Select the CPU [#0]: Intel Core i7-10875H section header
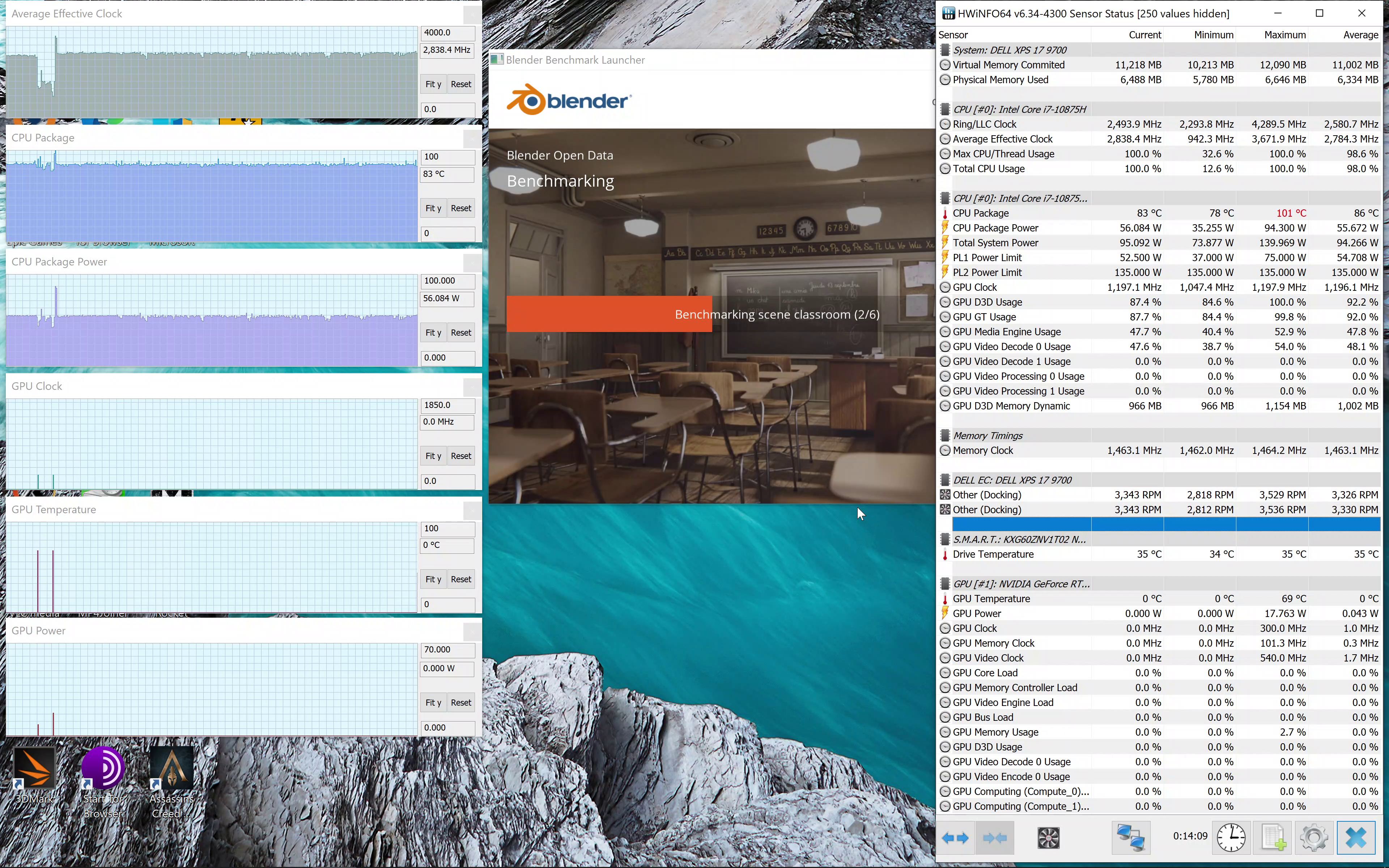Viewport: 1389px width, 868px height. pos(1159,110)
